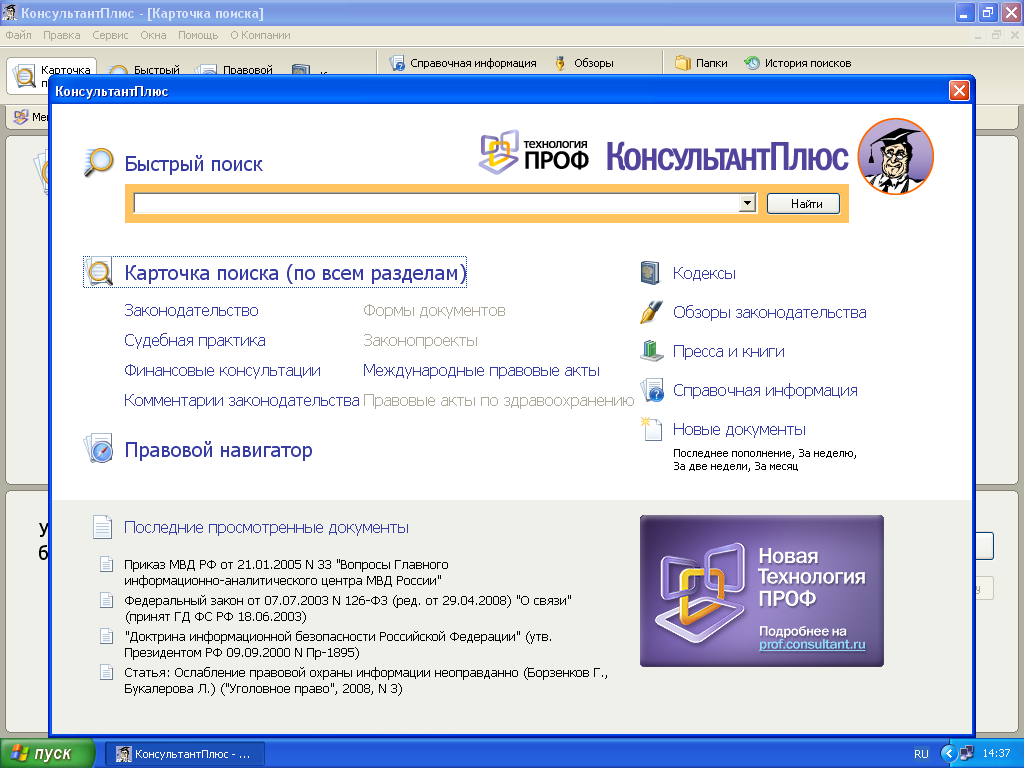Open Федеральный закон О связи document
Viewport: 1024px width, 768px height.
pyautogui.click(x=347, y=608)
